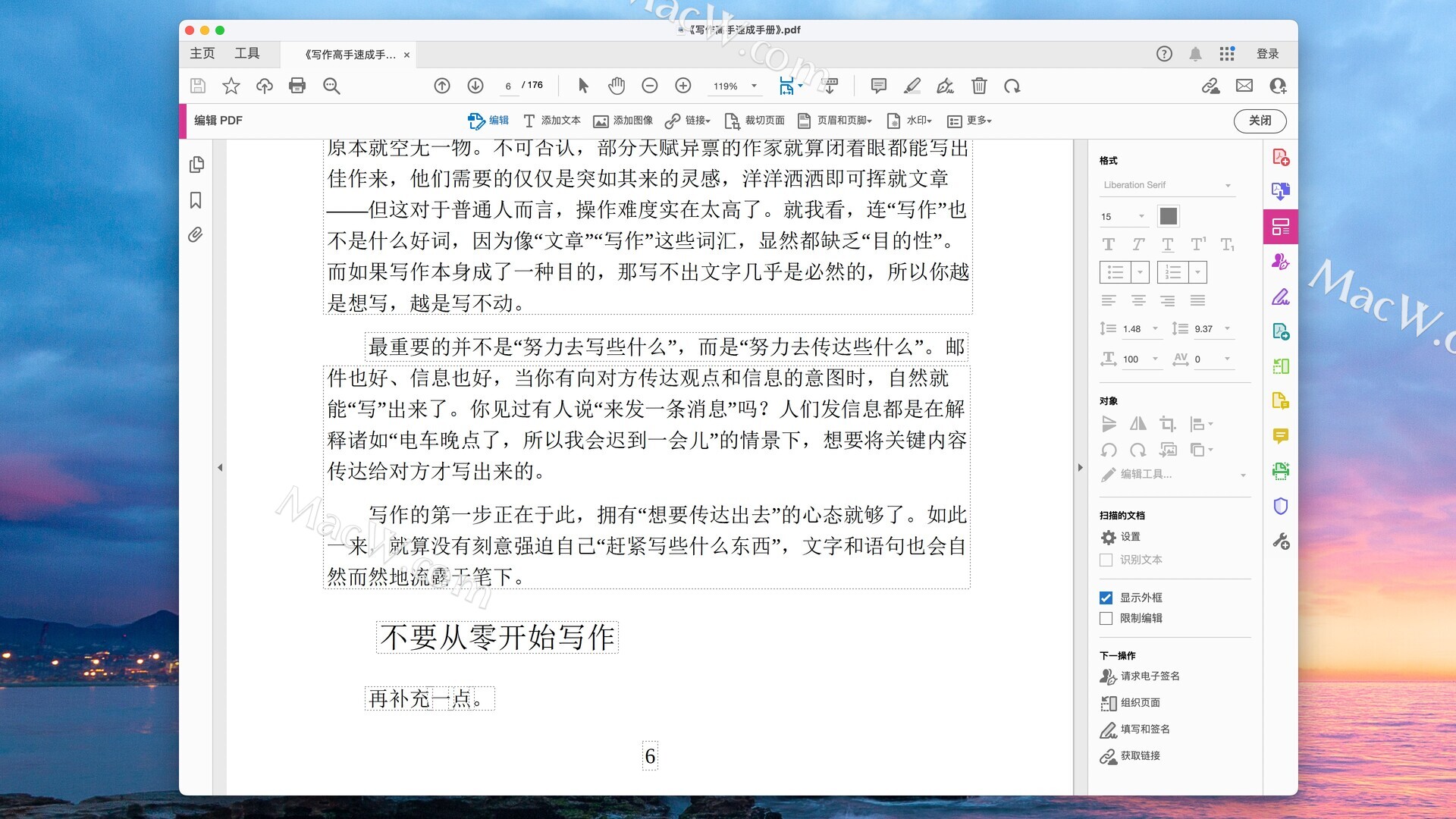Expand the numbered list style dropdown
Image resolution: width=1456 pixels, height=819 pixels.
click(x=1197, y=271)
